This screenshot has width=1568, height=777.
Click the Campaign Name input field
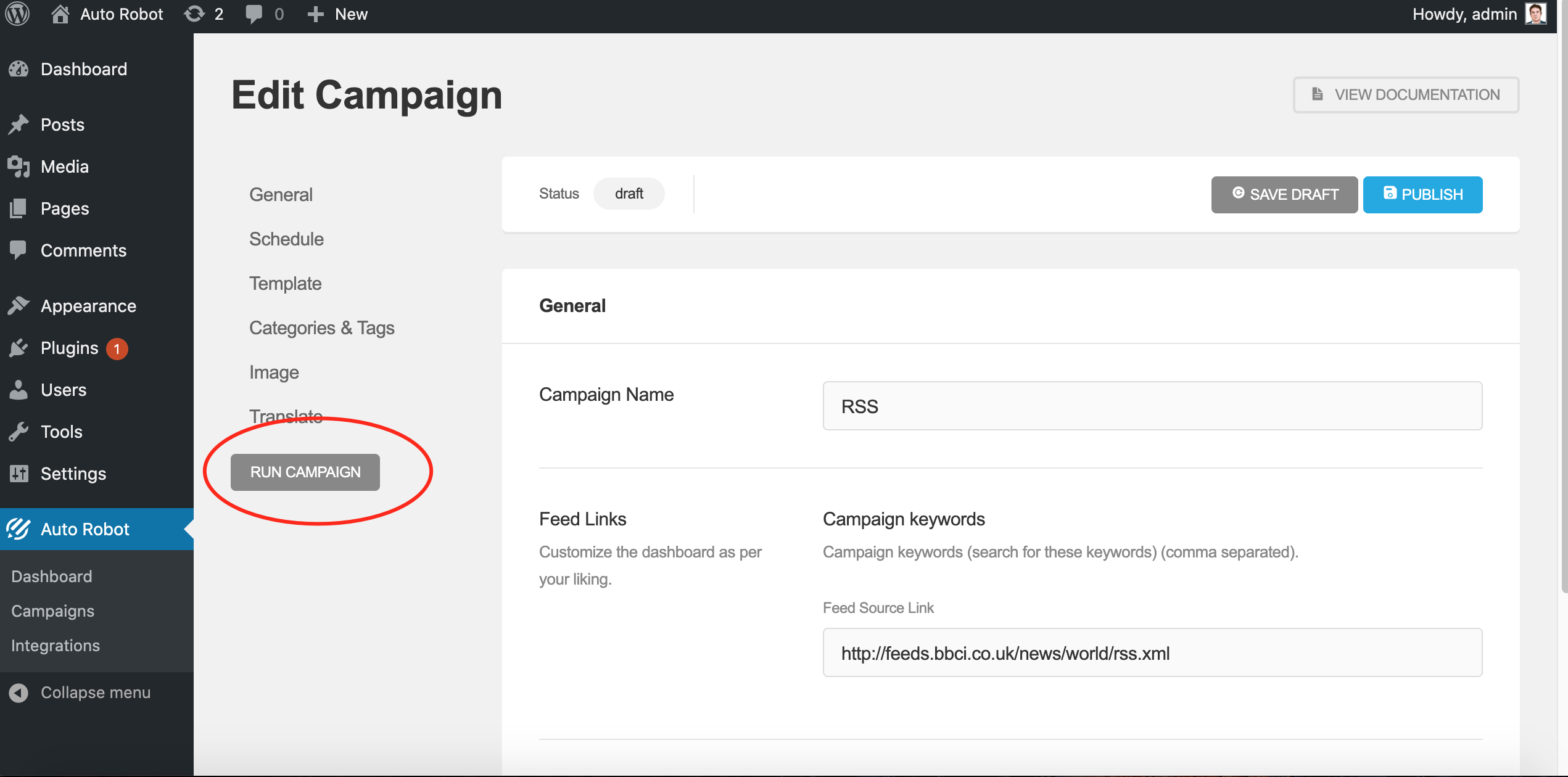tap(1152, 406)
